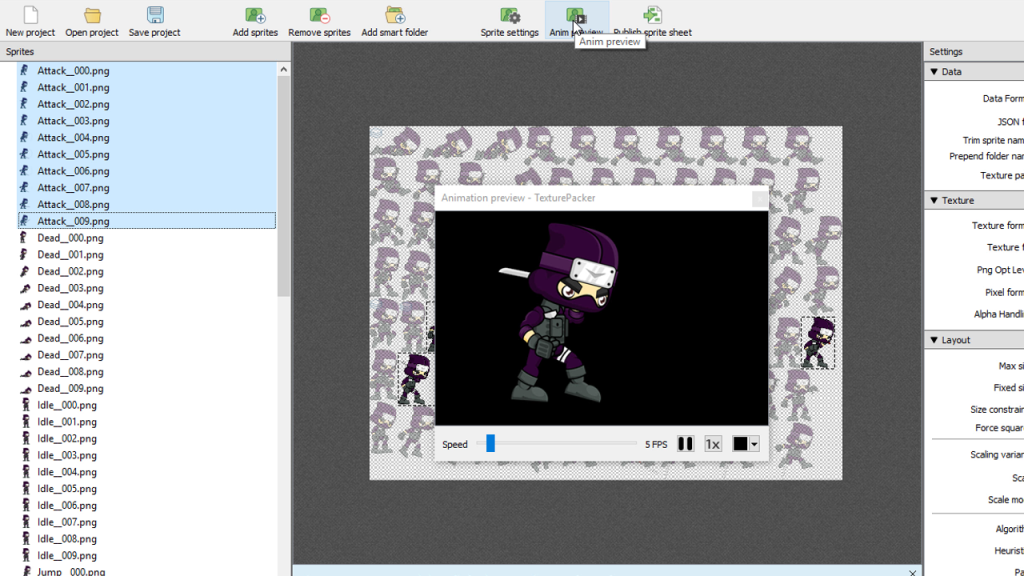Open a project with the Open project icon

click(x=92, y=15)
